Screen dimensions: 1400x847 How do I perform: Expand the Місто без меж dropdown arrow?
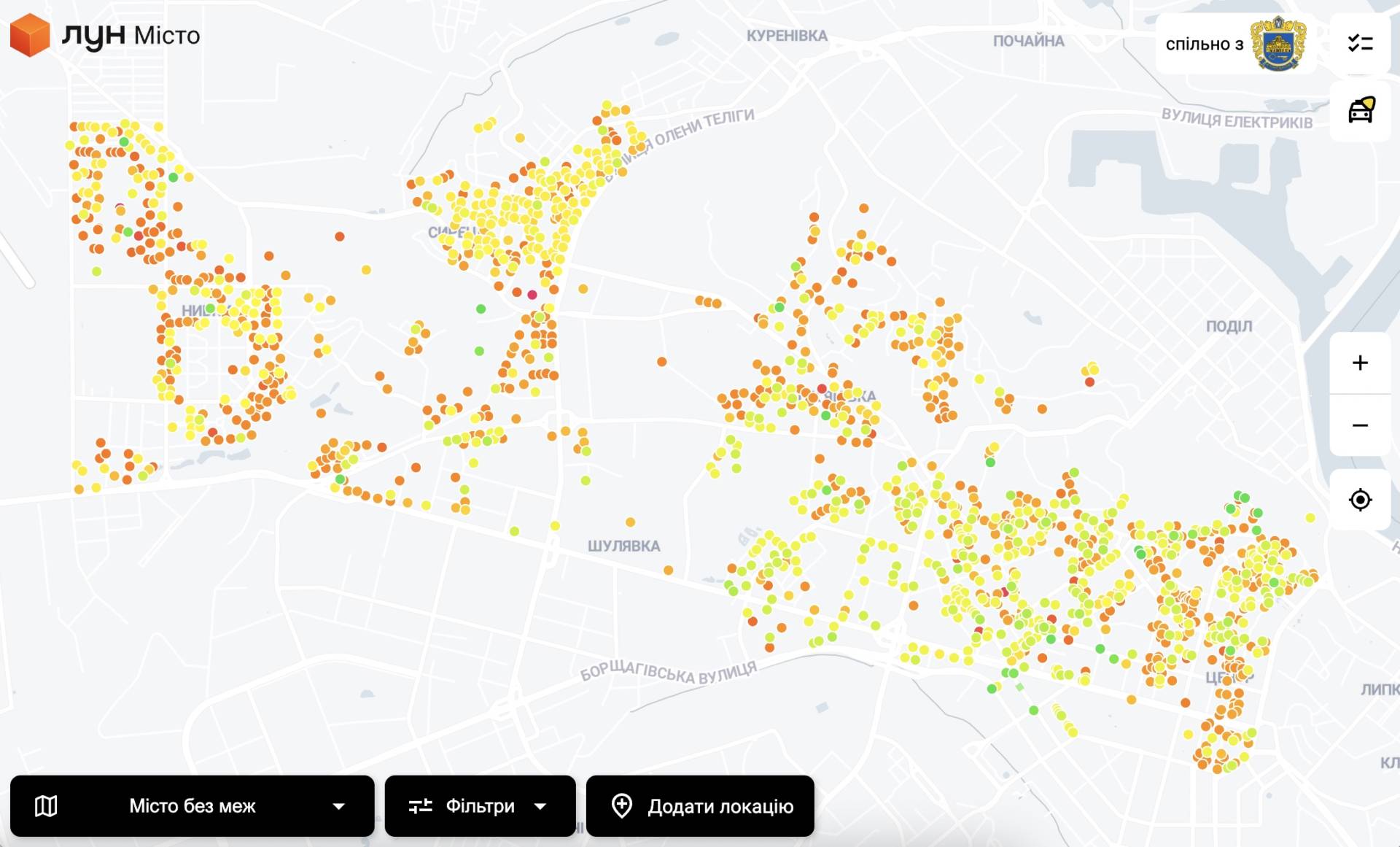tap(338, 806)
